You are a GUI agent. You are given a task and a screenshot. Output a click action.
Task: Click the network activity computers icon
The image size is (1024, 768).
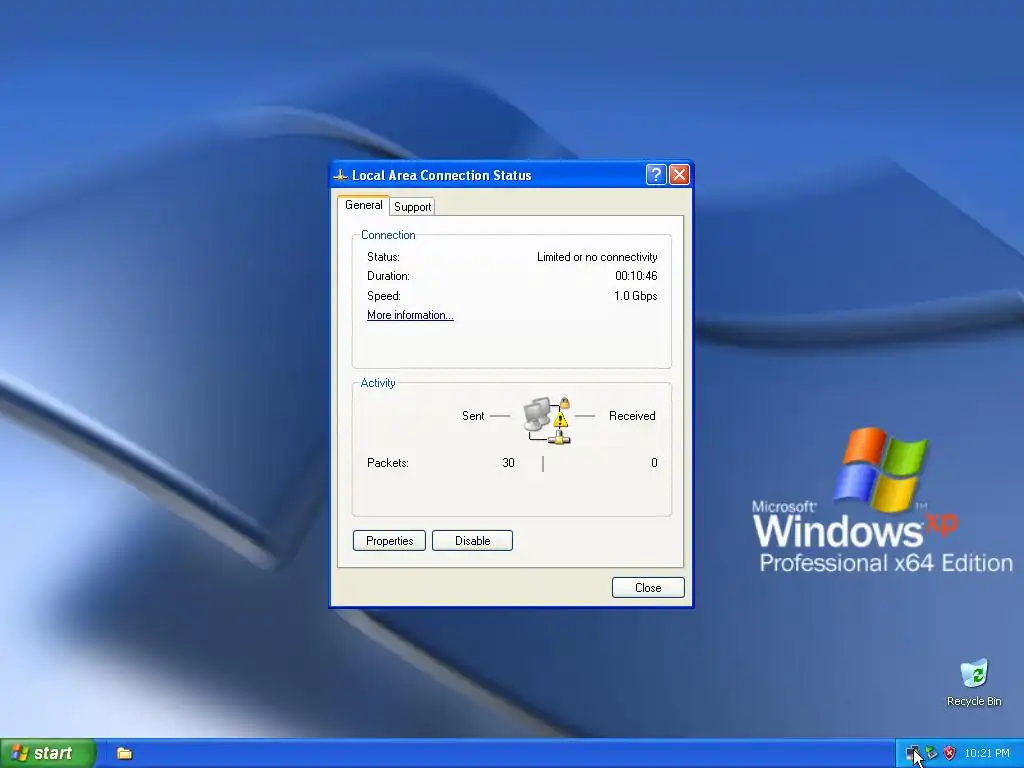[547, 421]
